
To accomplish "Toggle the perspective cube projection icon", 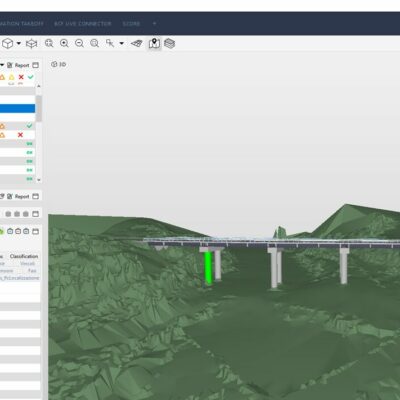I will pos(32,43).
